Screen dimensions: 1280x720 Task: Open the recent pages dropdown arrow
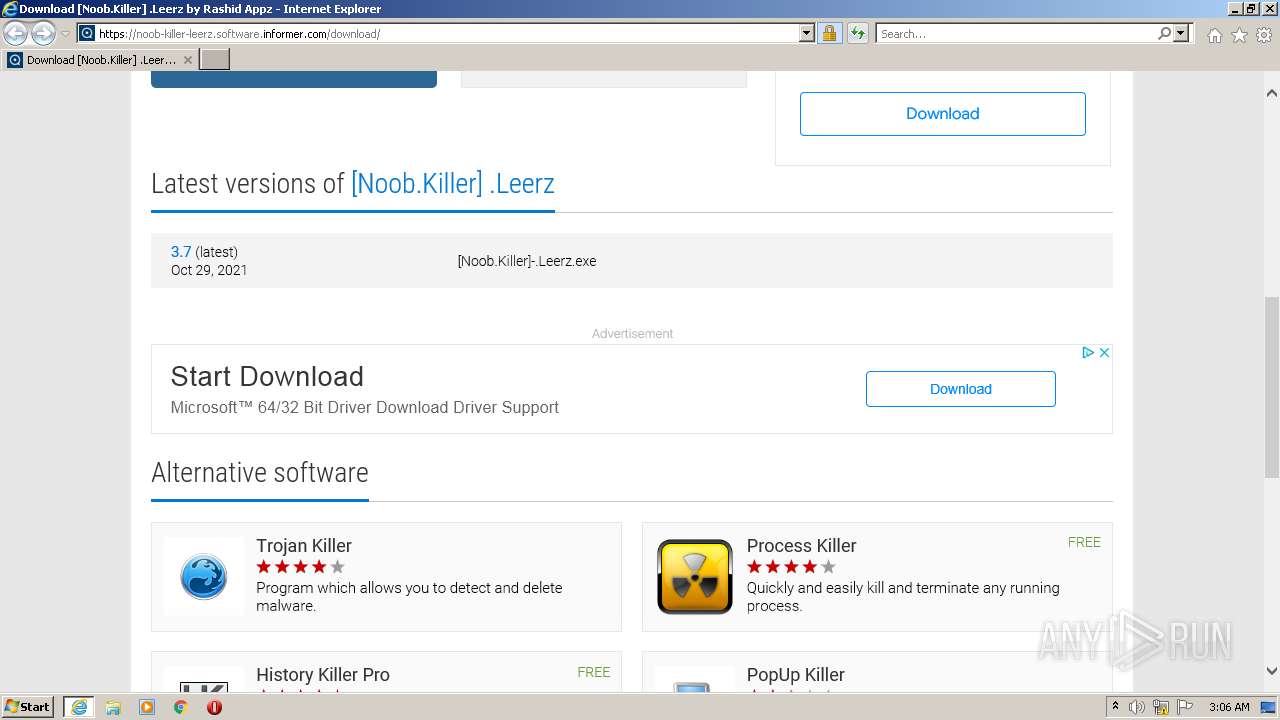point(65,34)
